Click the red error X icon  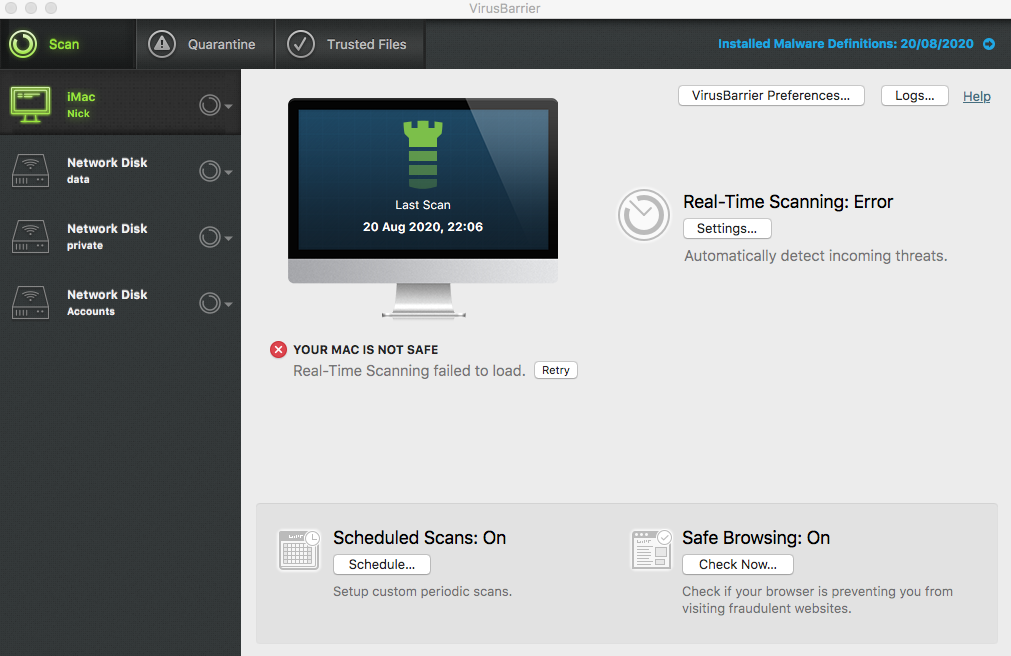[278, 350]
